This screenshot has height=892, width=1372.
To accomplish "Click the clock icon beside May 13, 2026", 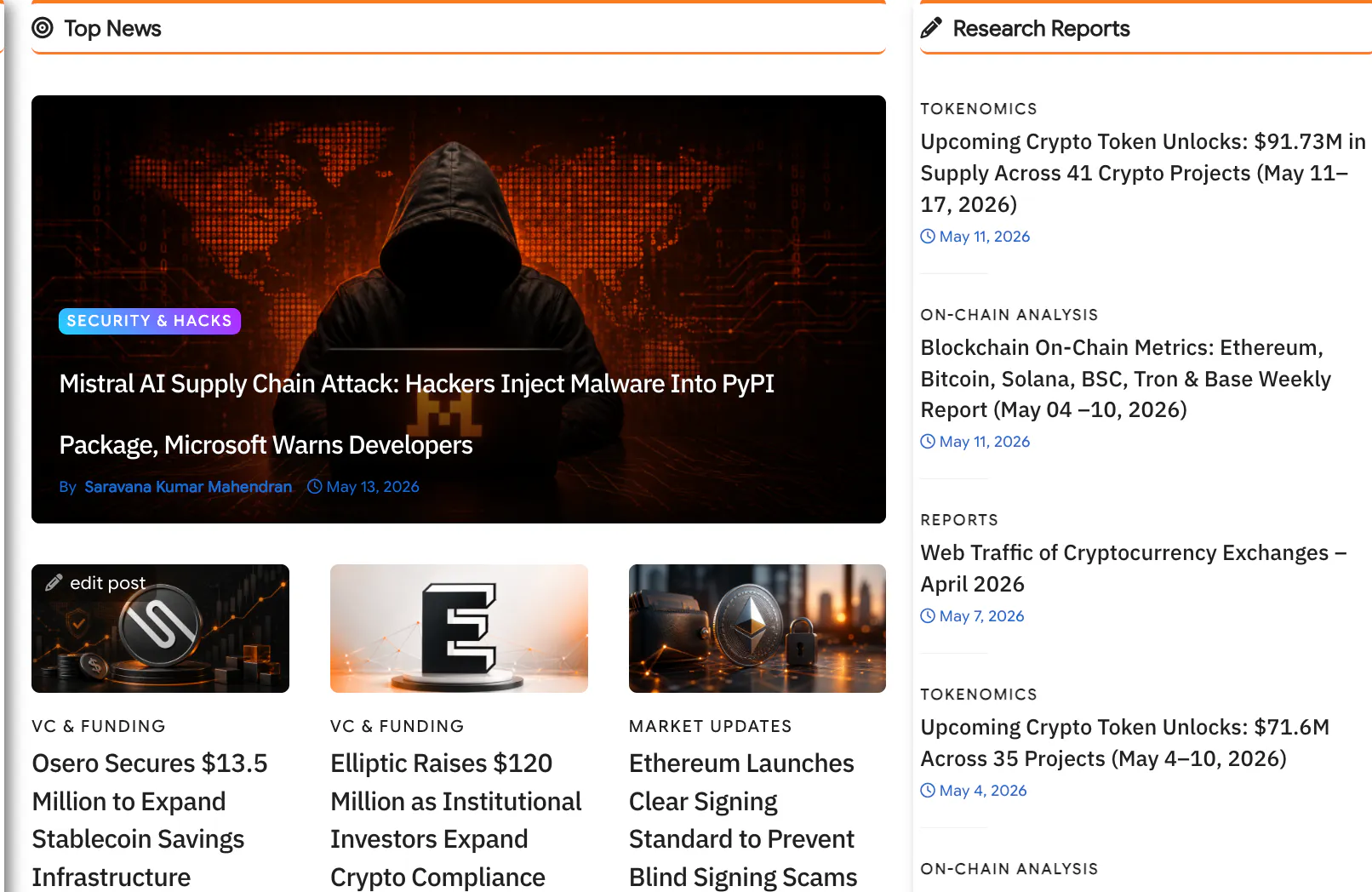I will click(x=315, y=487).
